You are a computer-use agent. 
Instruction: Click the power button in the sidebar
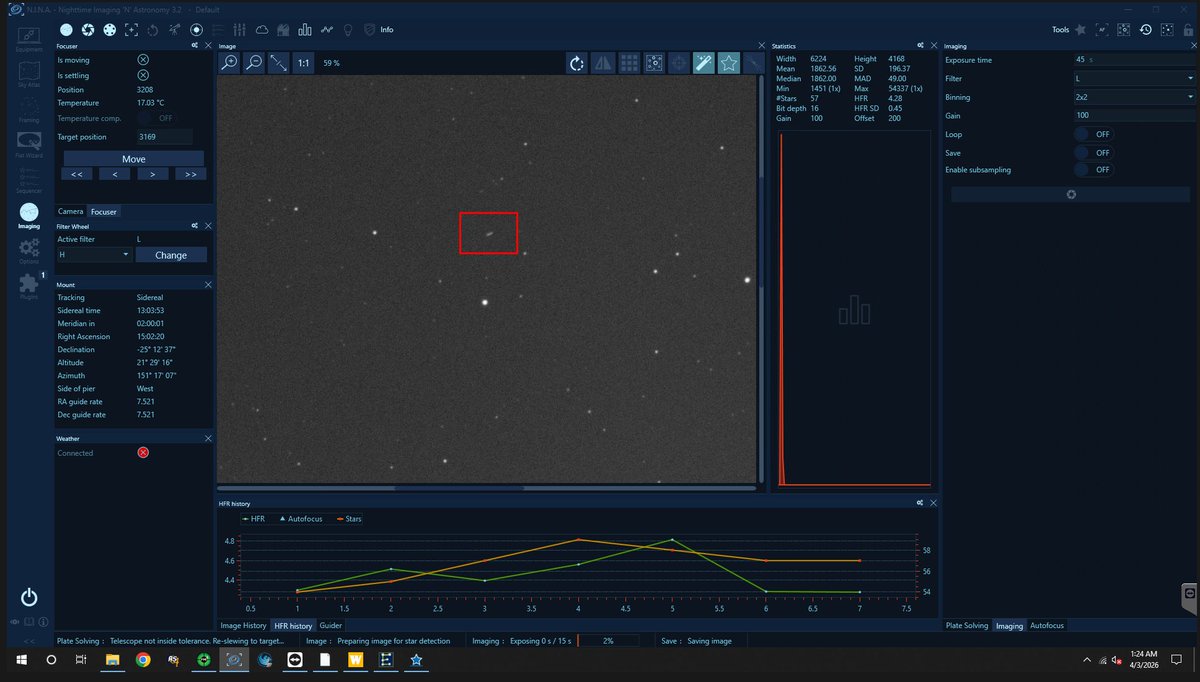click(x=29, y=597)
